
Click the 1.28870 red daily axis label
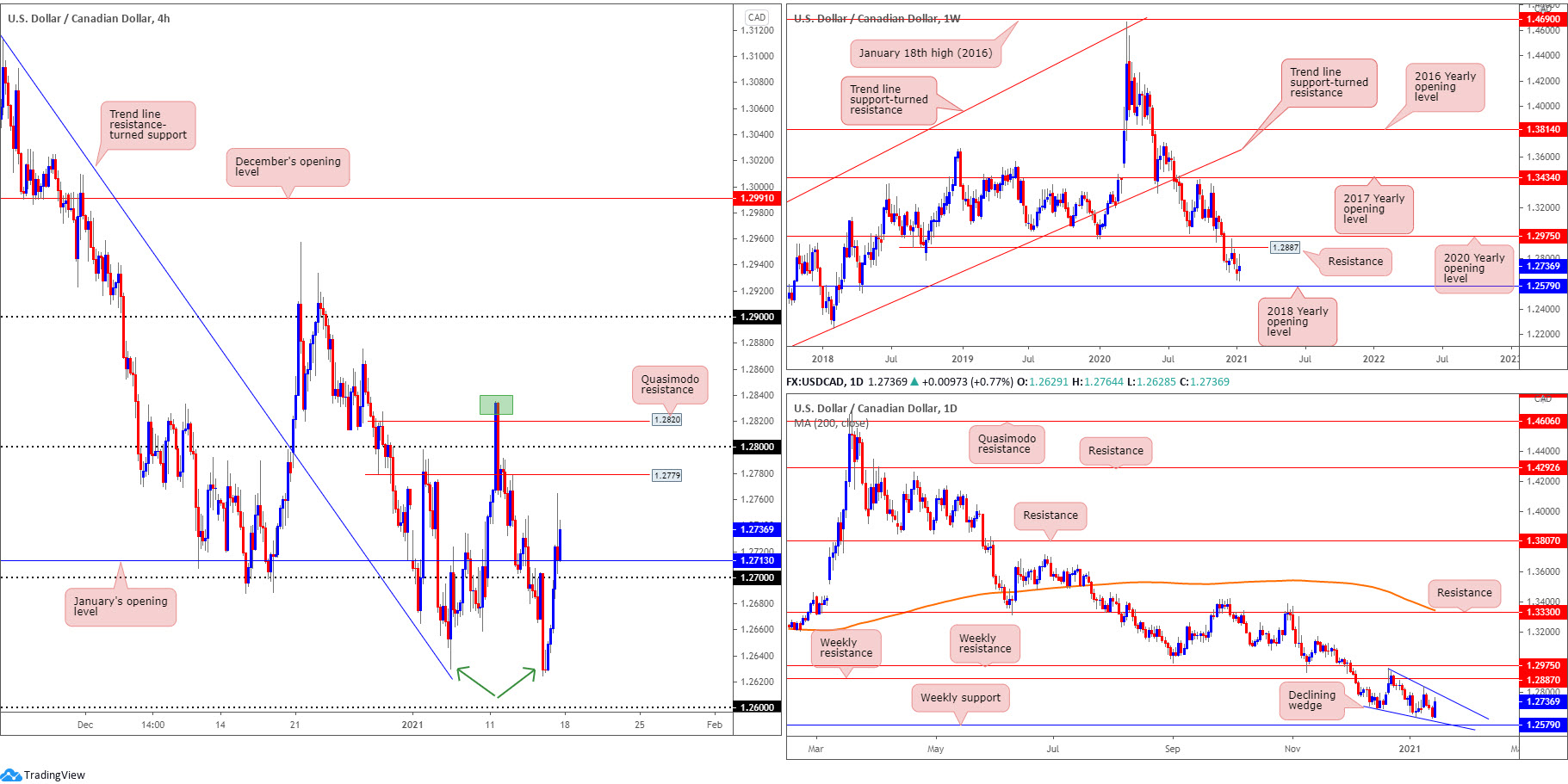[x=1542, y=679]
